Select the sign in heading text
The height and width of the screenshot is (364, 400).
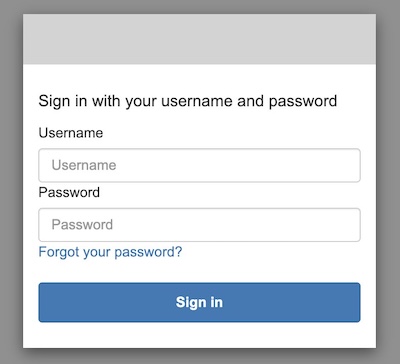tap(188, 101)
